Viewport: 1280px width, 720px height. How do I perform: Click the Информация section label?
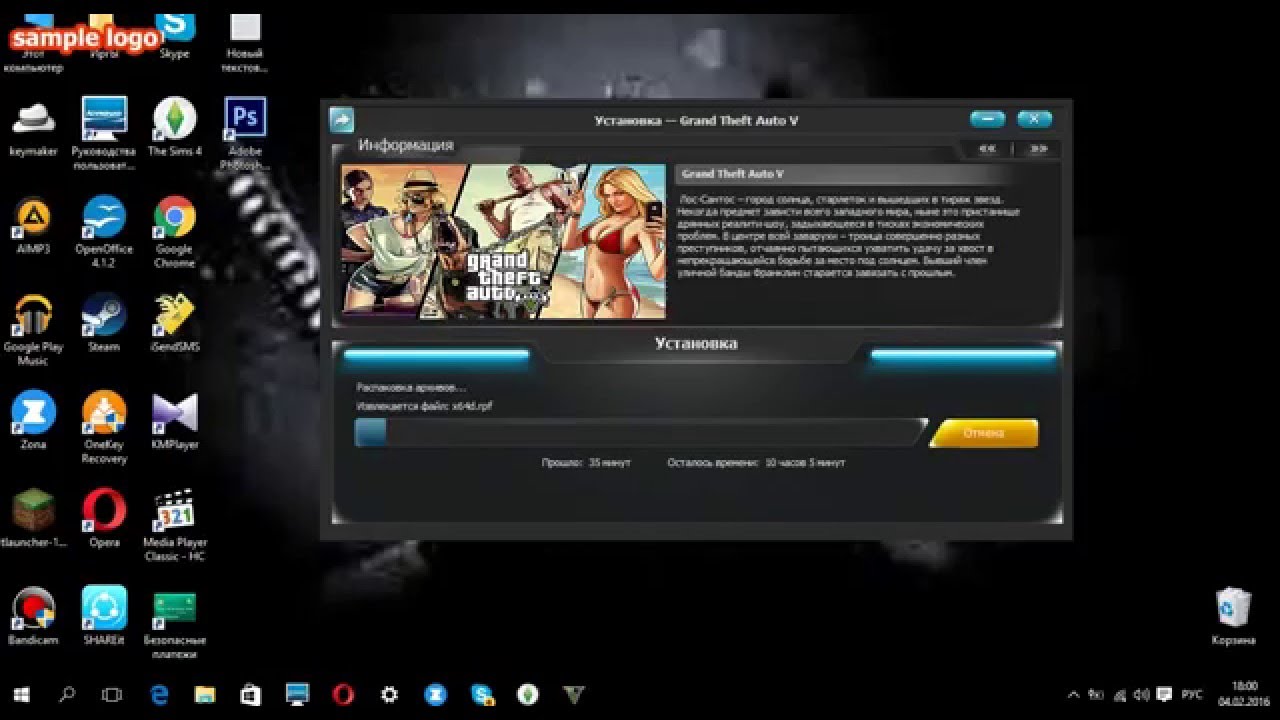(406, 145)
